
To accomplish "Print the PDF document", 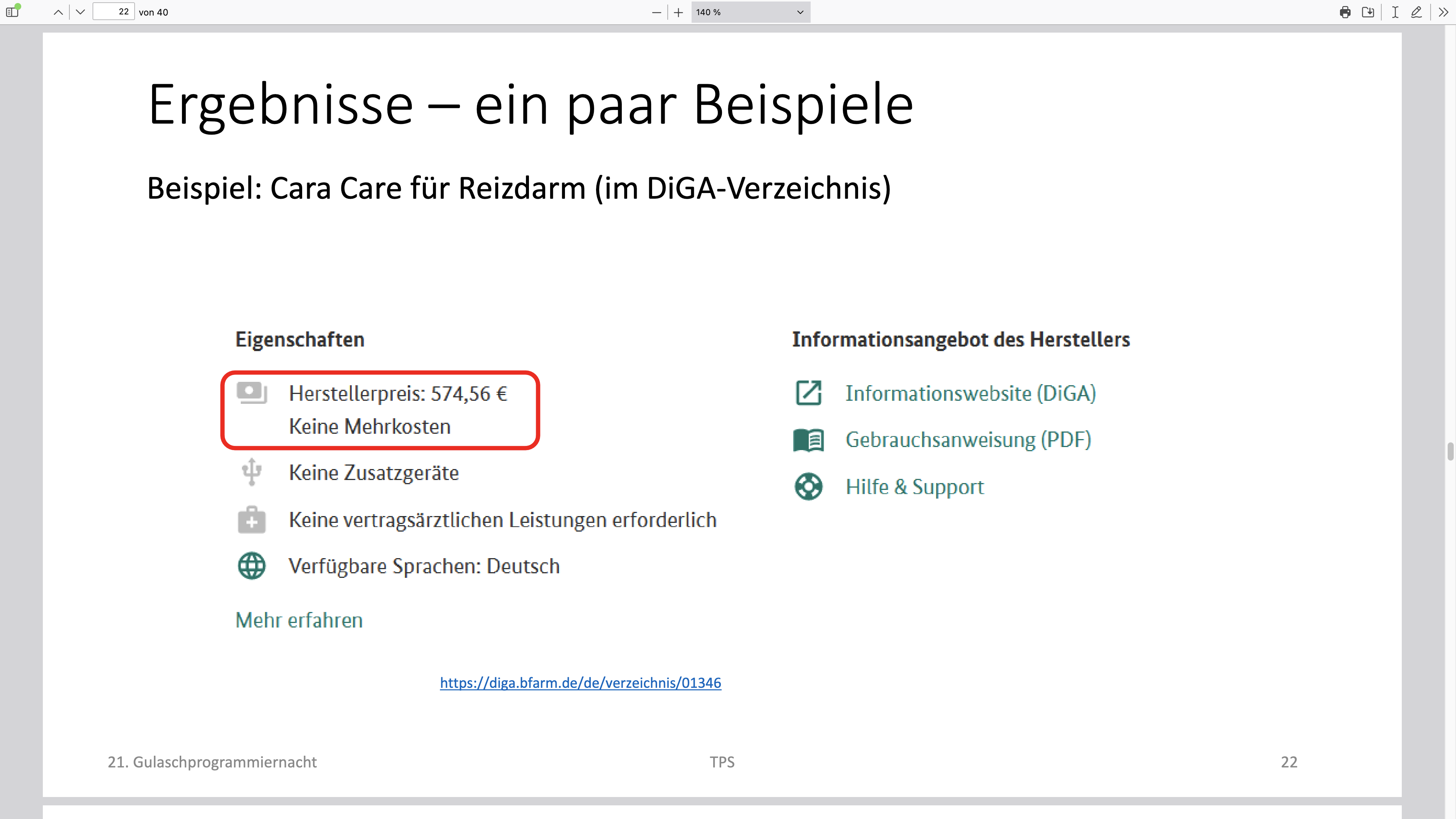I will point(1345,12).
